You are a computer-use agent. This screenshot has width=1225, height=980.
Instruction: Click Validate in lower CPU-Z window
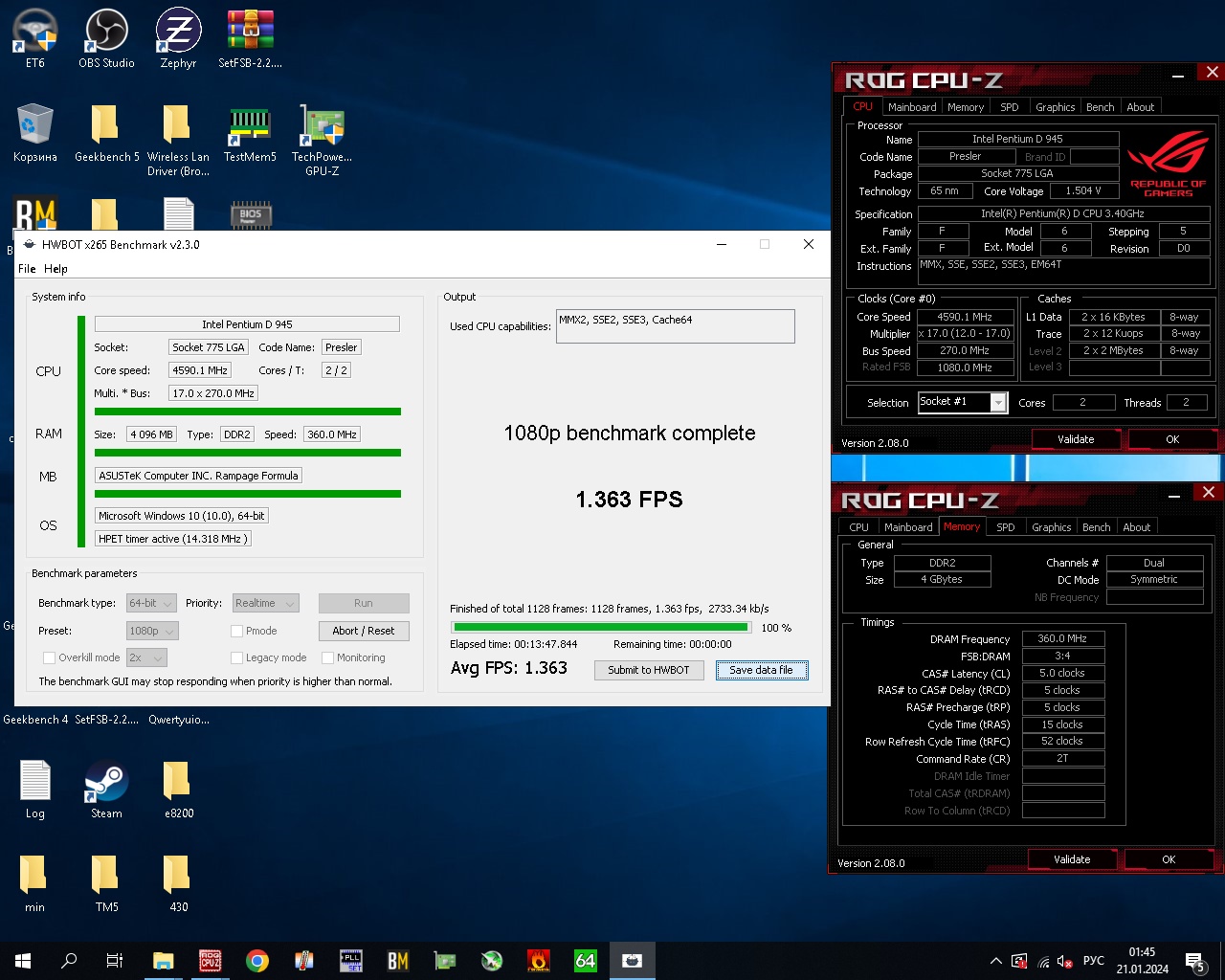point(1072,859)
